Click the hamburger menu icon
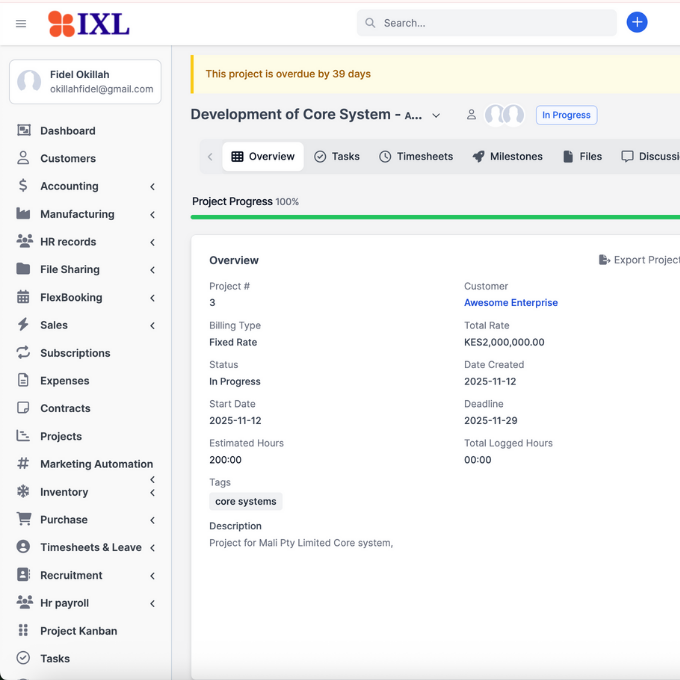This screenshot has width=680, height=680. click(x=21, y=23)
